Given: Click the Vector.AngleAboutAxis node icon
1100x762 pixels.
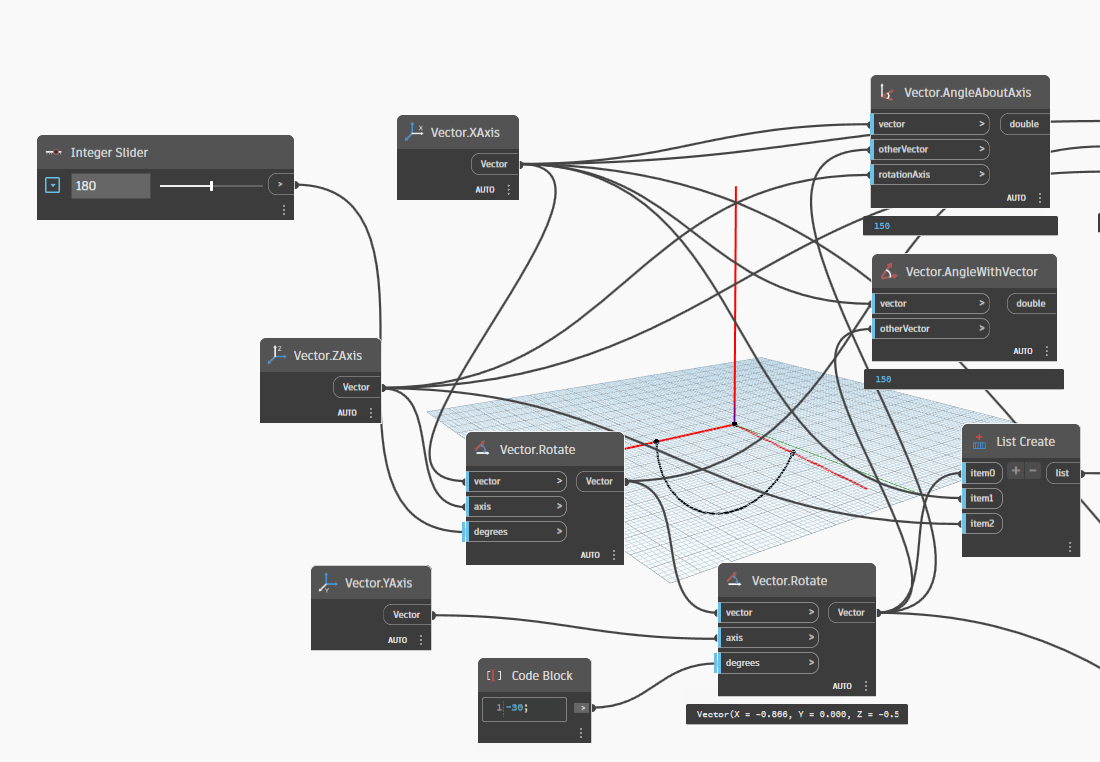Looking at the screenshot, I should click(x=887, y=92).
